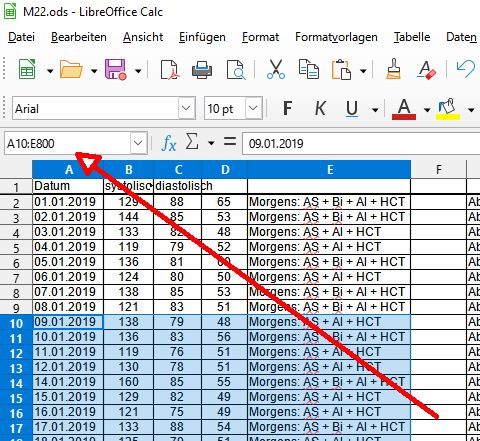Screen dimensions: 480x441
Task: Click the Name Box showing A10:E800
Action: coord(67,143)
